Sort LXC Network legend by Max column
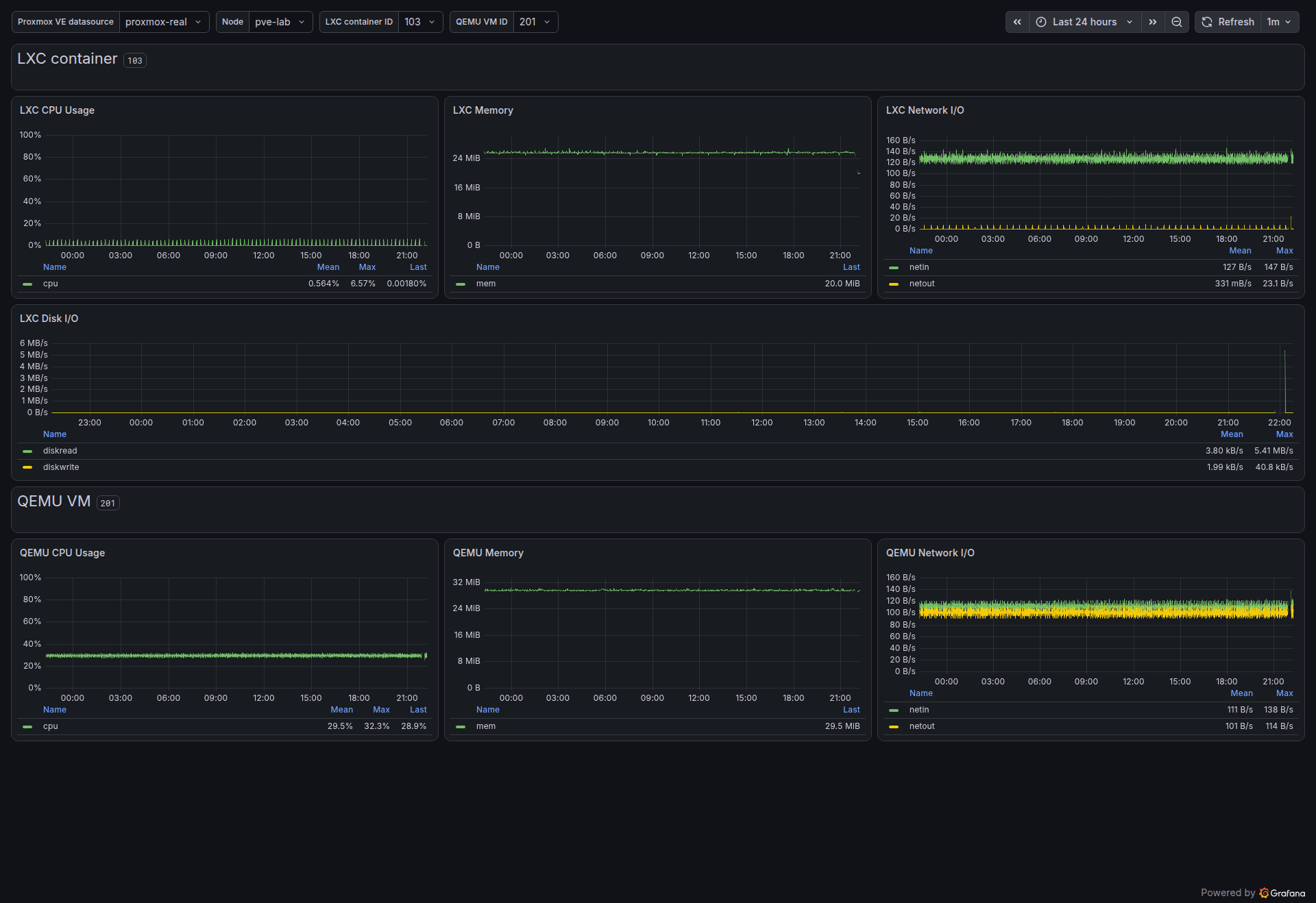The image size is (1316, 903). point(1284,251)
